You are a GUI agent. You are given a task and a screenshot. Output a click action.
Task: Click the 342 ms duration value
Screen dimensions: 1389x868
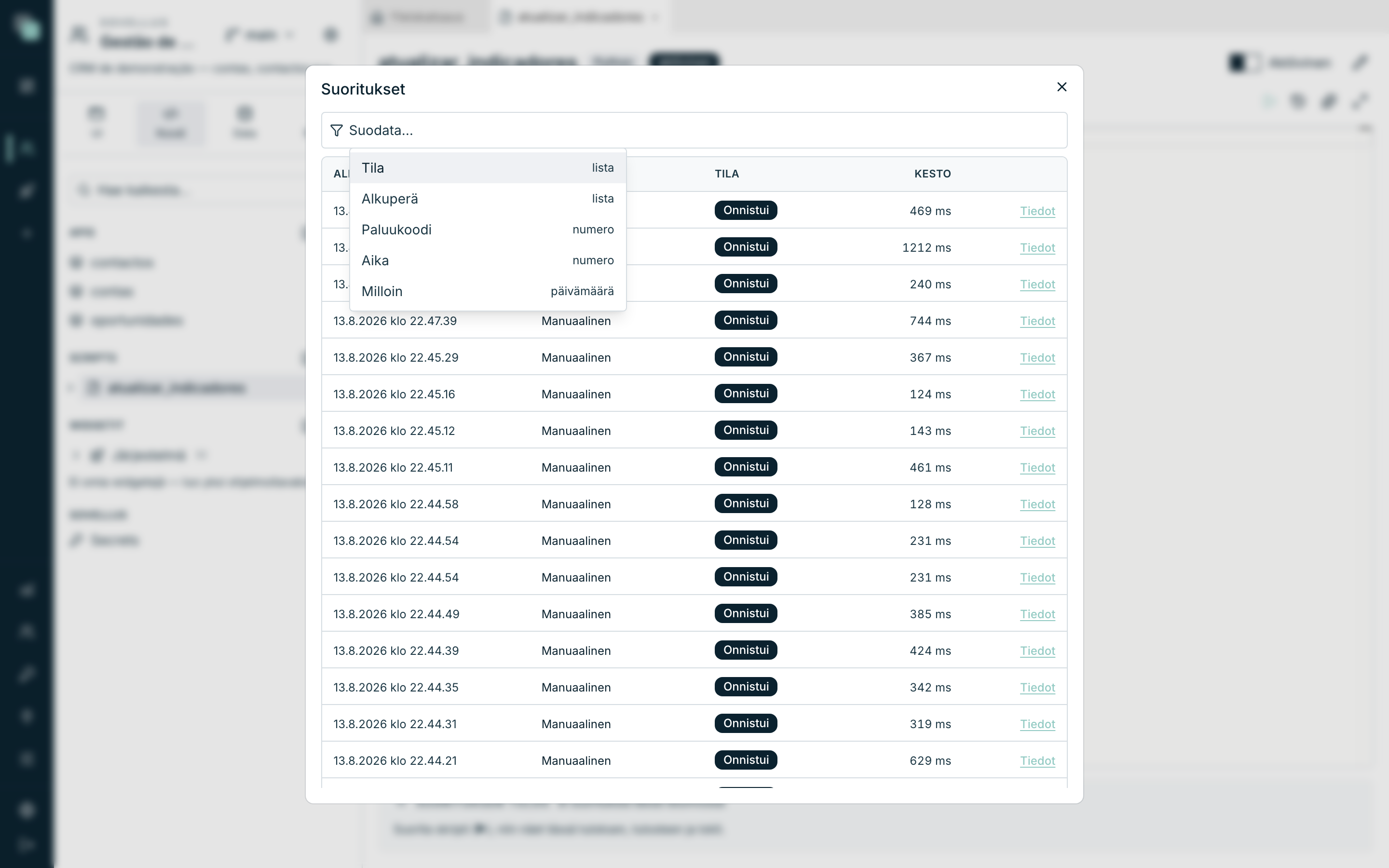930,688
